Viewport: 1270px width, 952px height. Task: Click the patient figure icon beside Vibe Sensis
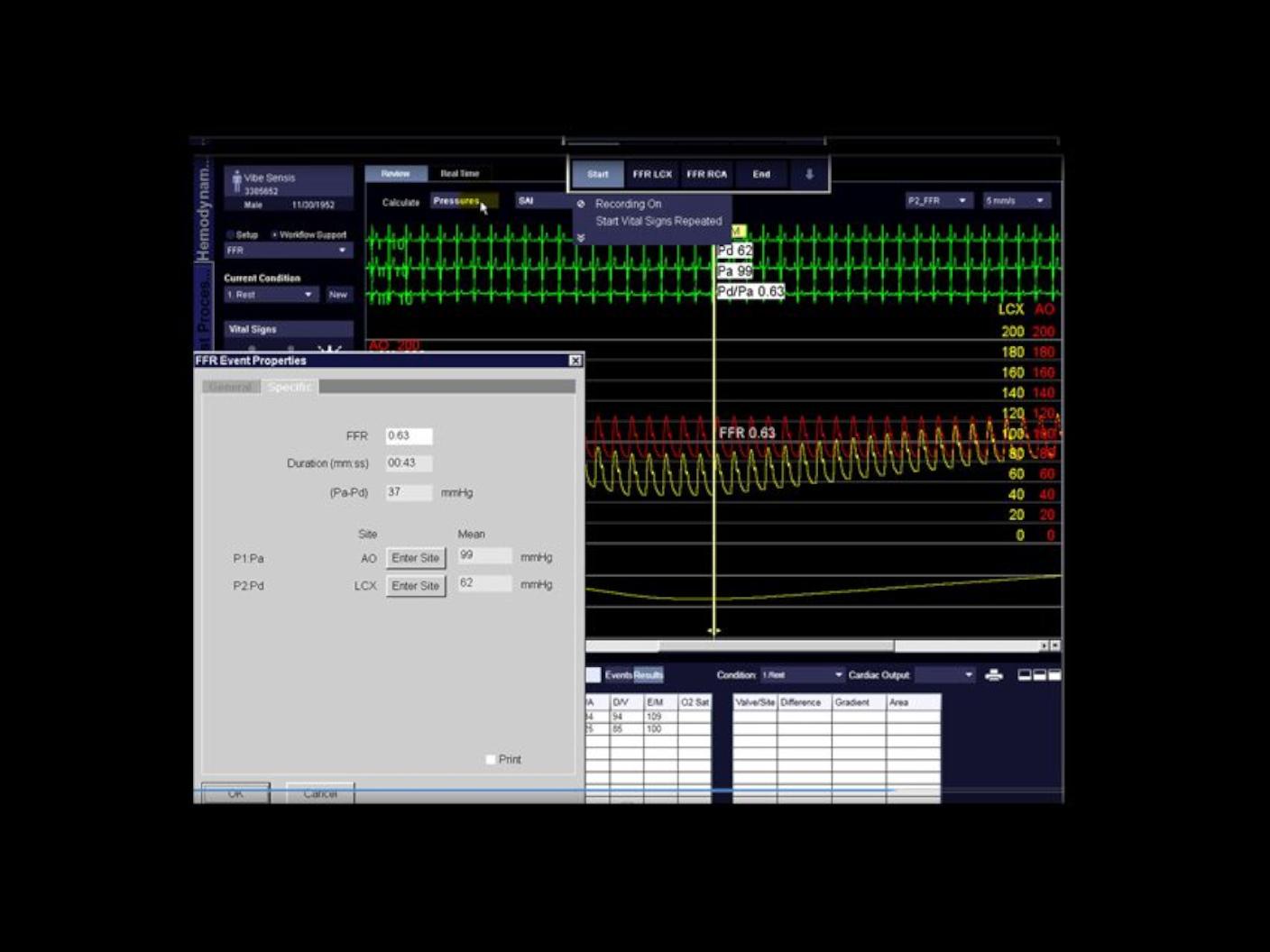point(236,182)
